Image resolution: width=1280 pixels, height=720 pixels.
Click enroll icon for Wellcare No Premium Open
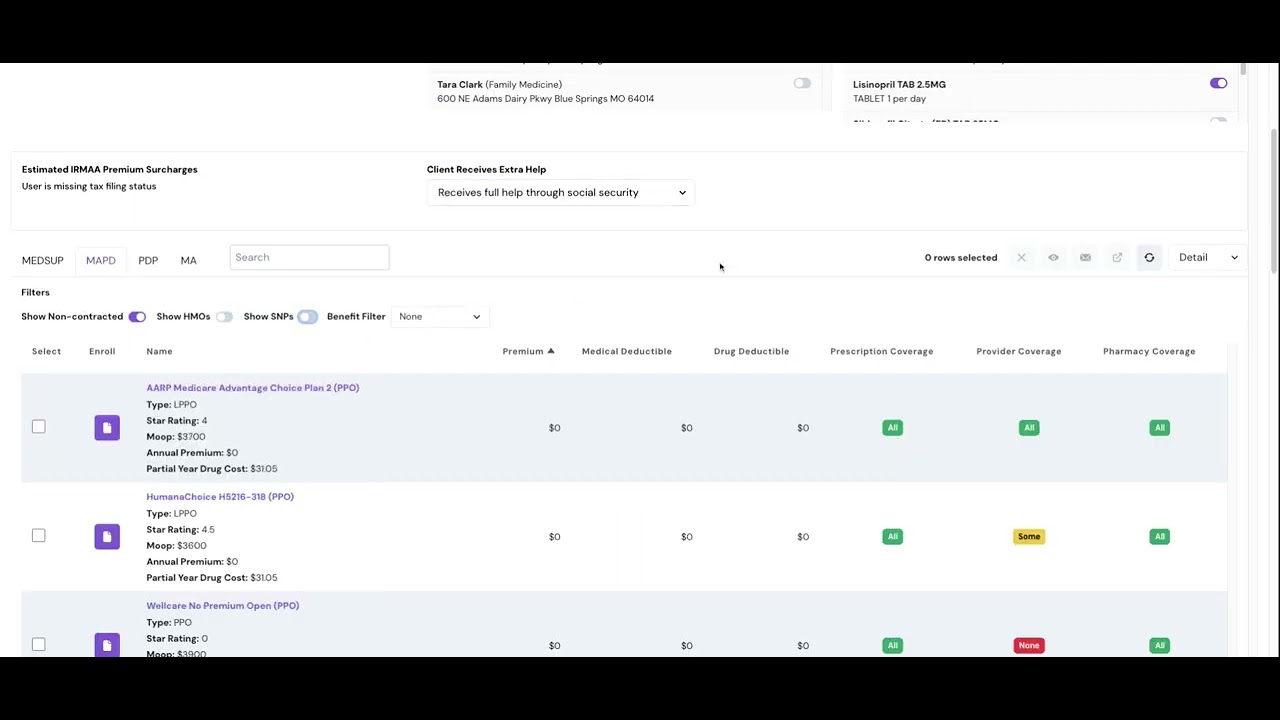[107, 645]
